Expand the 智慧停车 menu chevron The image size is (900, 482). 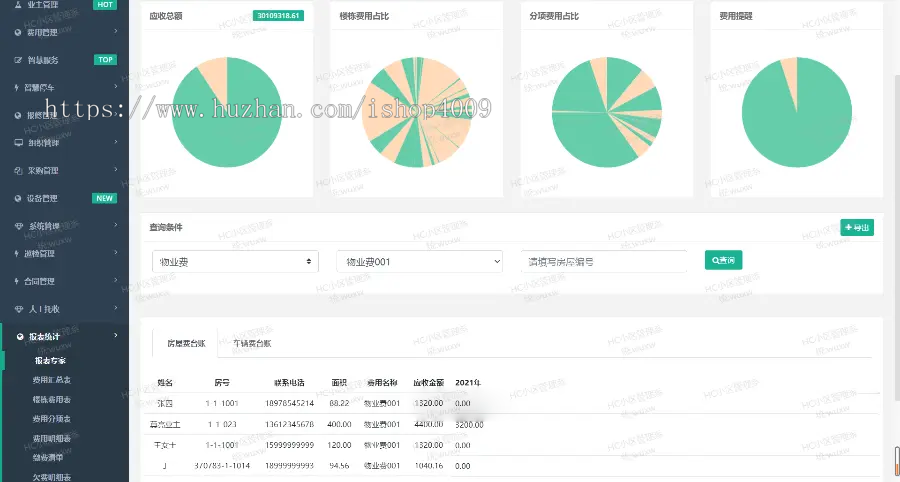115,87
